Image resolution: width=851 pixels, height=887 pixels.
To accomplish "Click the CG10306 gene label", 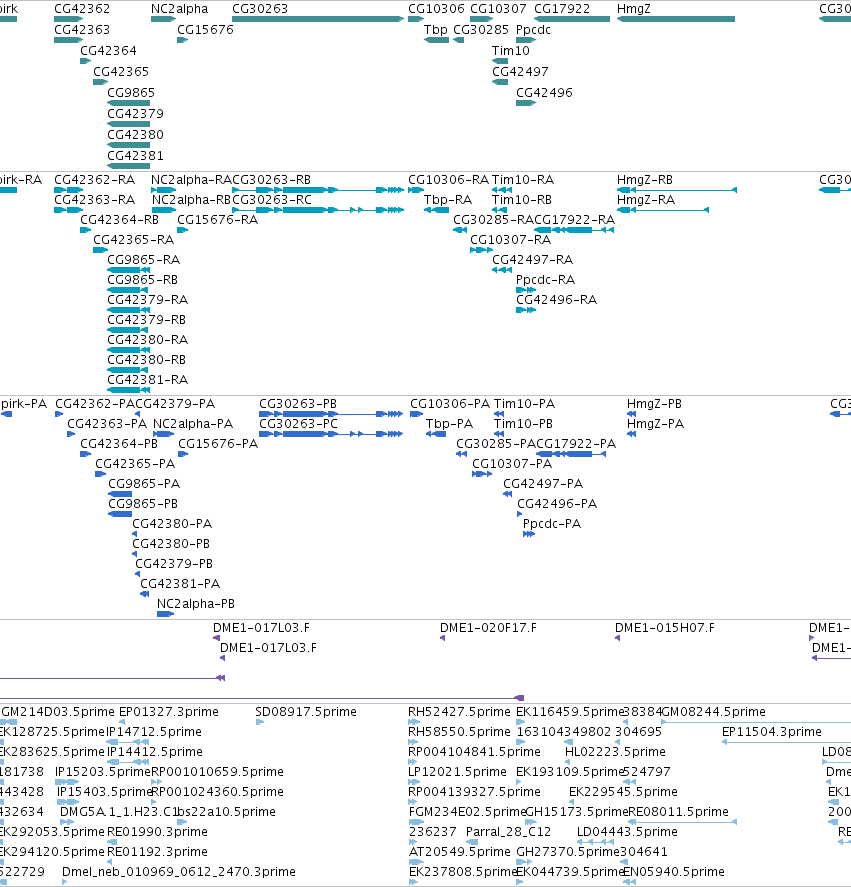I will point(436,9).
